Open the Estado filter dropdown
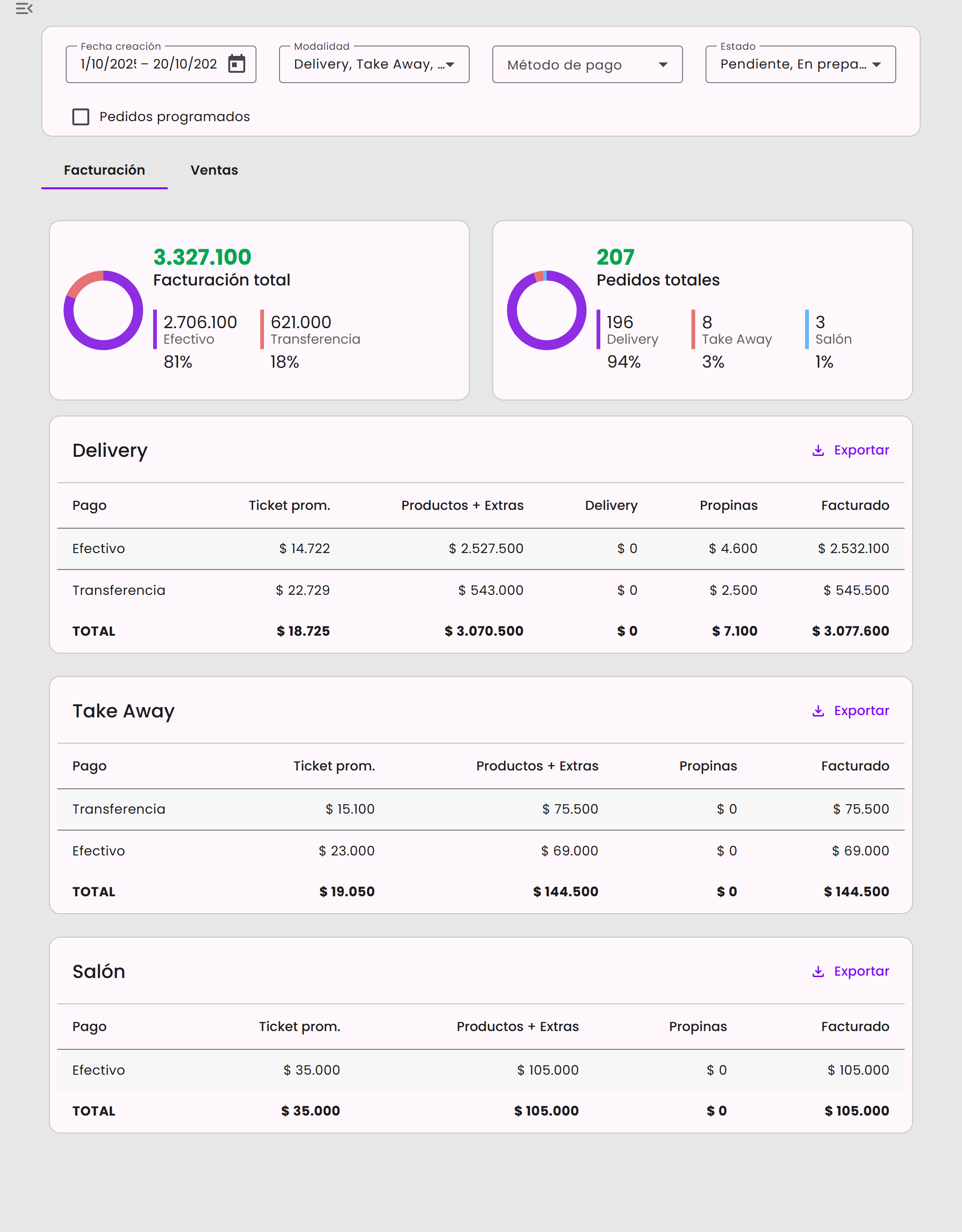Screen dimensions: 962x1232 pos(800,64)
